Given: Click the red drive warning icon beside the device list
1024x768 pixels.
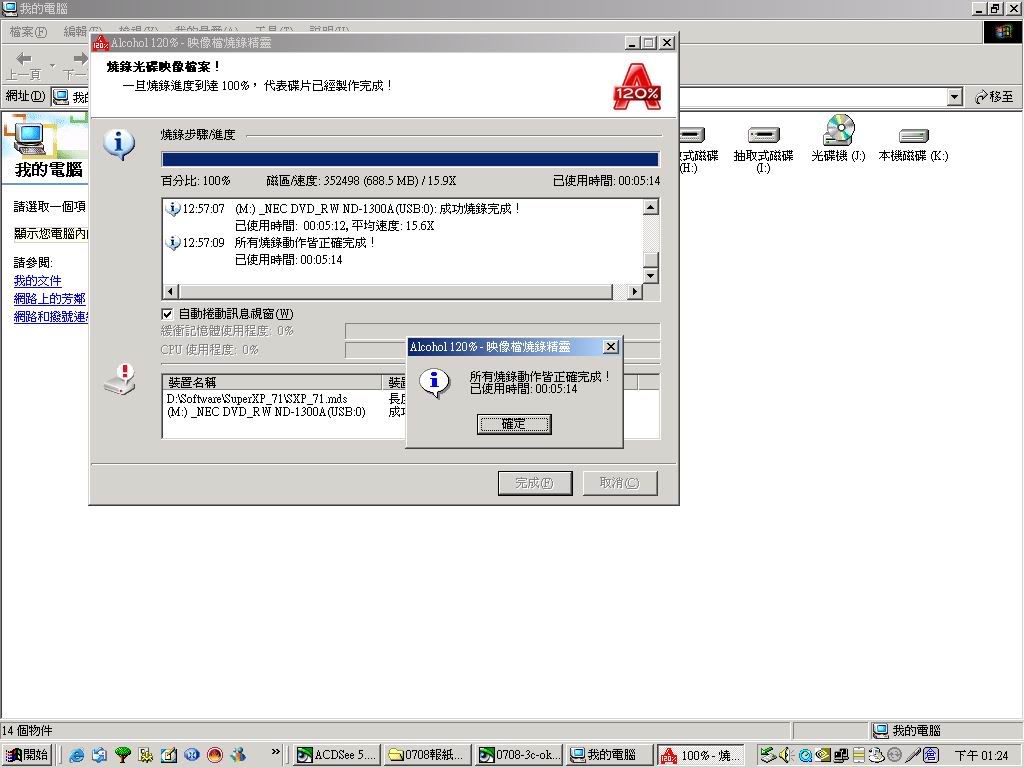Looking at the screenshot, I should click(x=120, y=379).
